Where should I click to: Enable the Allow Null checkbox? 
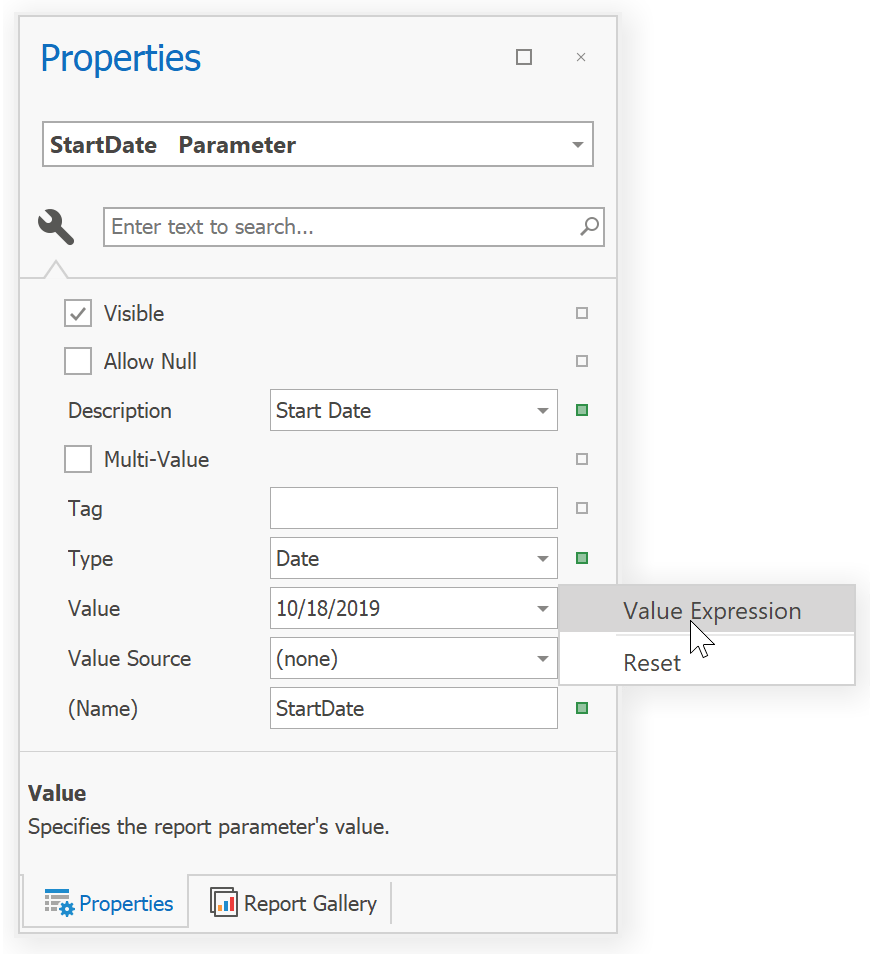78,361
